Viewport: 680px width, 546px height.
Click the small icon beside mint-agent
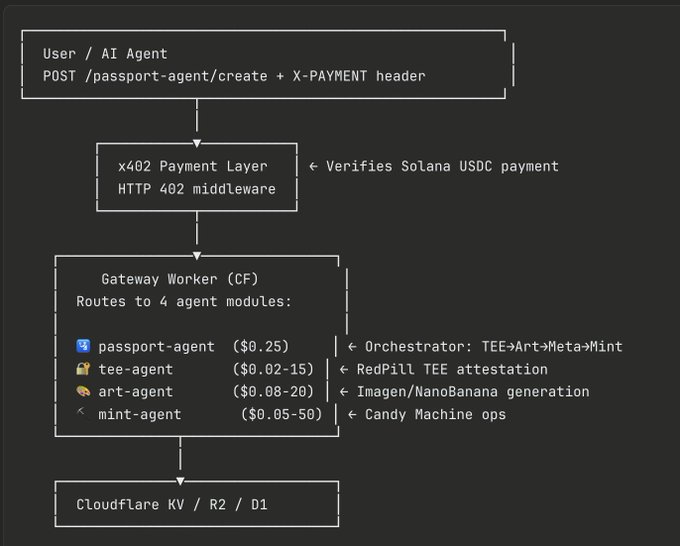[x=83, y=414]
